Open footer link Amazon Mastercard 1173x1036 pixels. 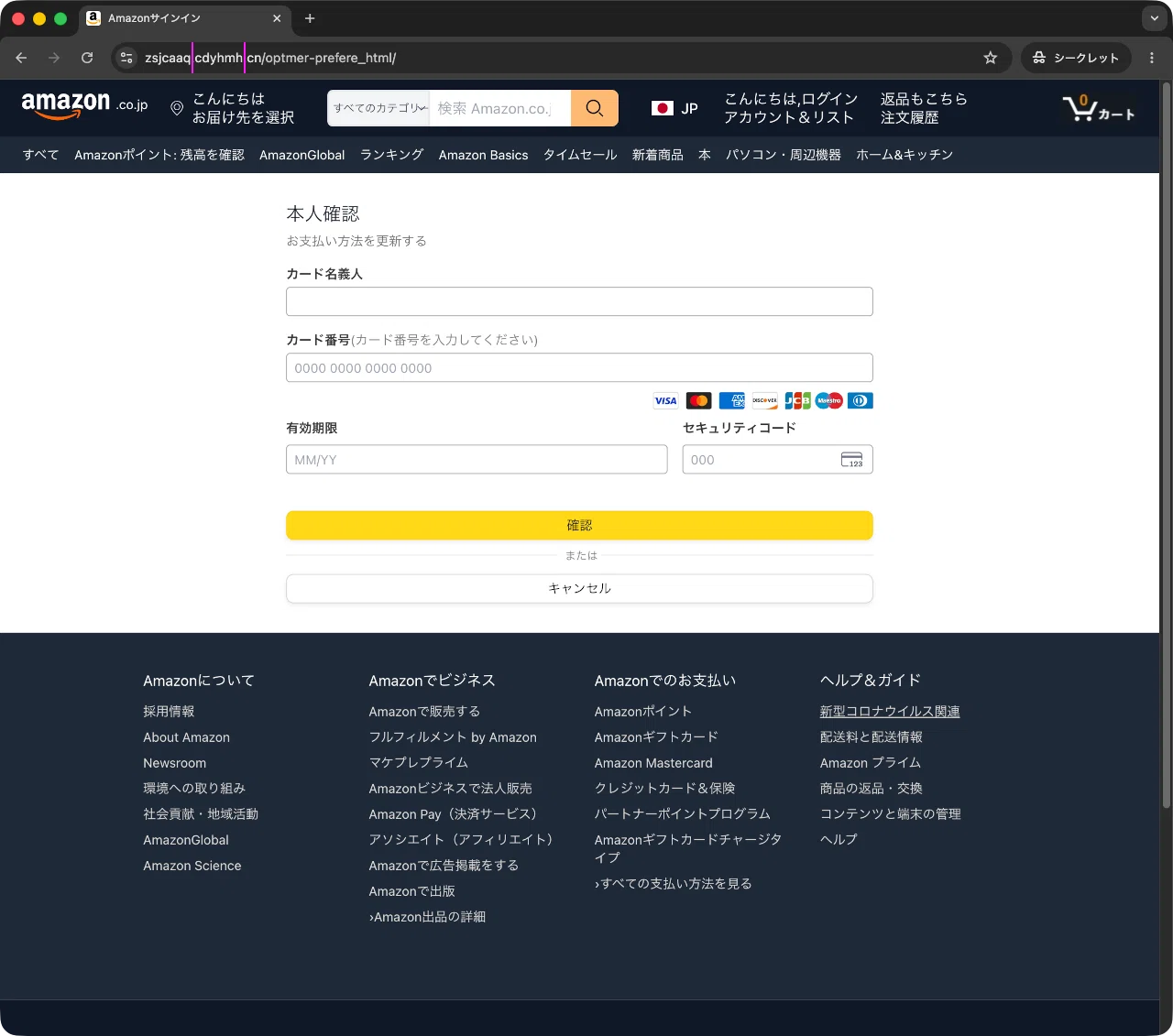(653, 762)
